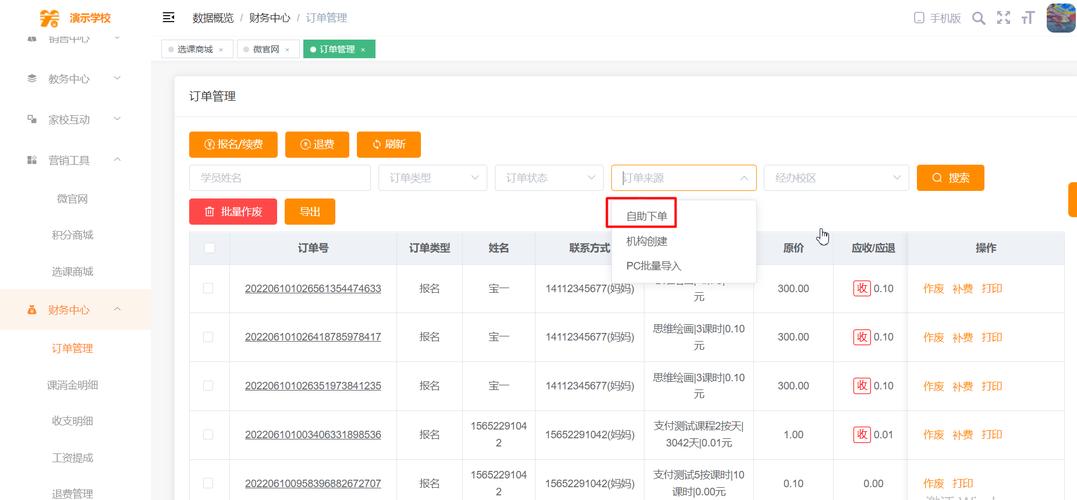Screen dimensions: 1077x500
Task: Switch to the 微官网 tab
Action: tap(264, 49)
